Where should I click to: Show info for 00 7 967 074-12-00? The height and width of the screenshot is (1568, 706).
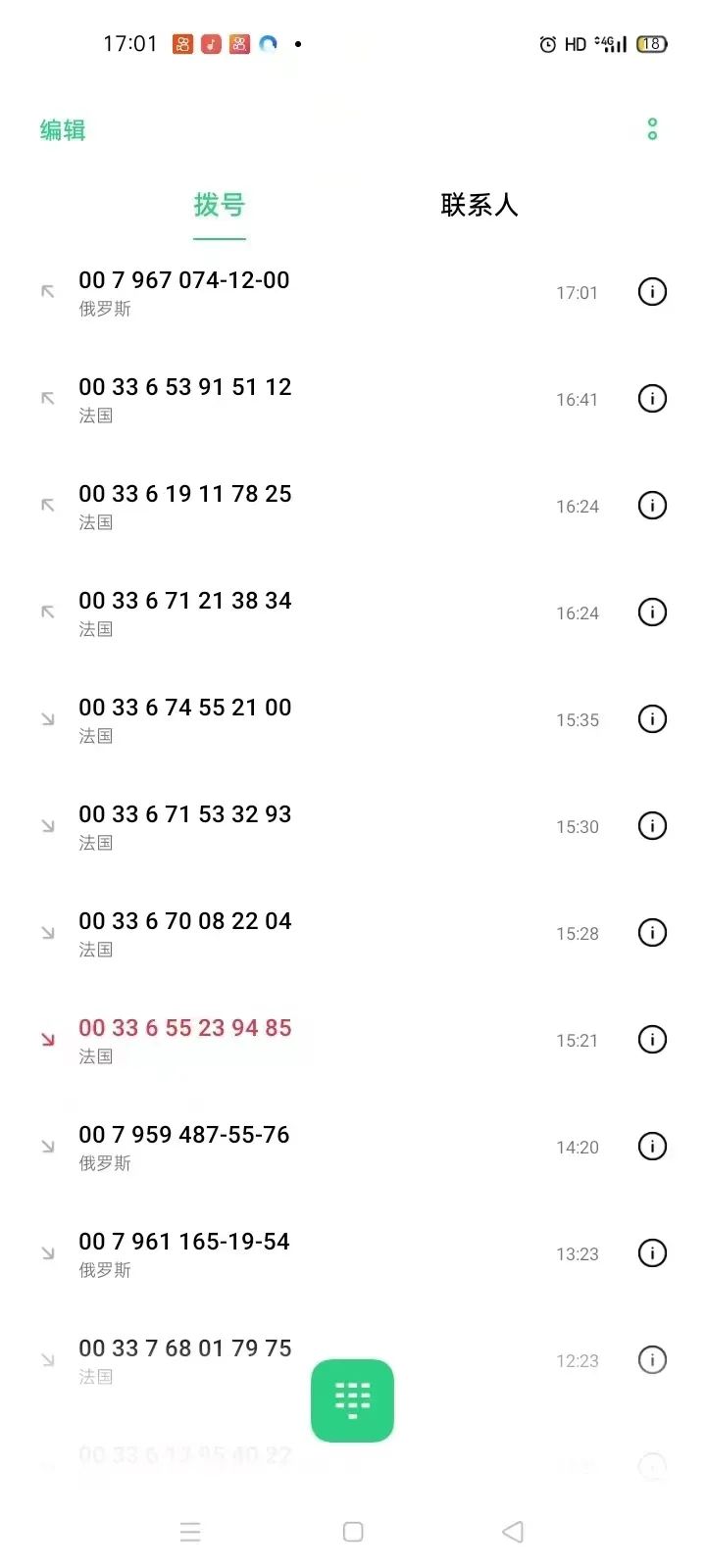pos(652,292)
